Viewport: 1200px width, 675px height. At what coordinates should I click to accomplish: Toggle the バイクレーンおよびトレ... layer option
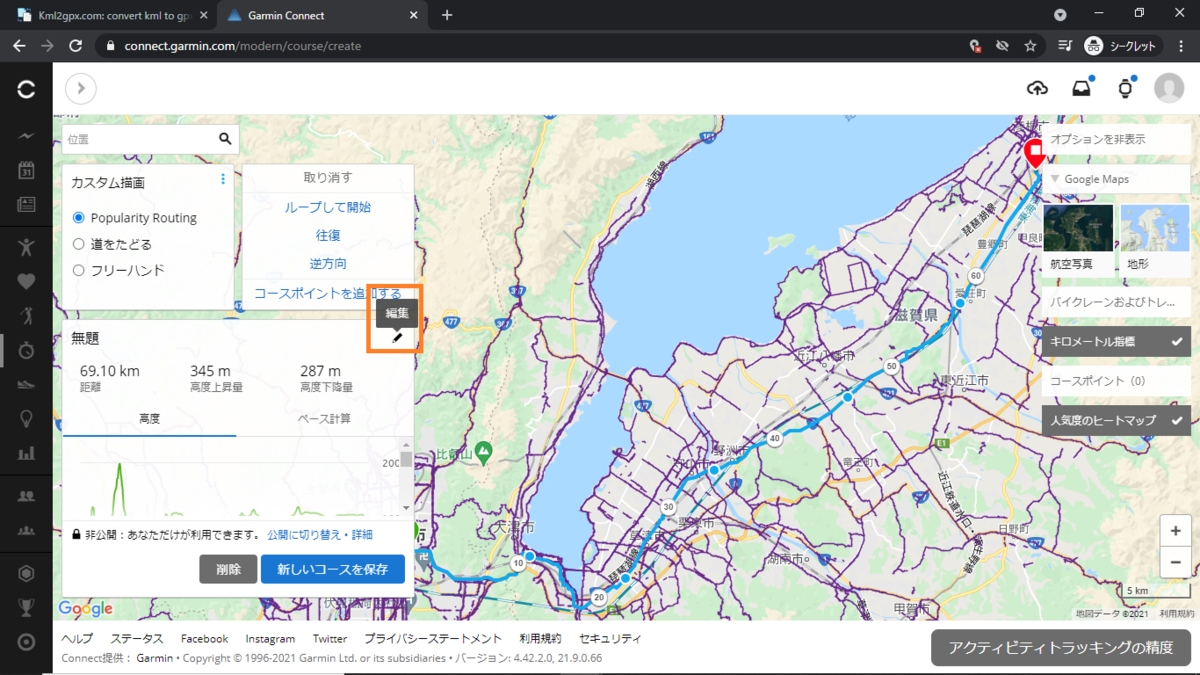tap(1116, 301)
